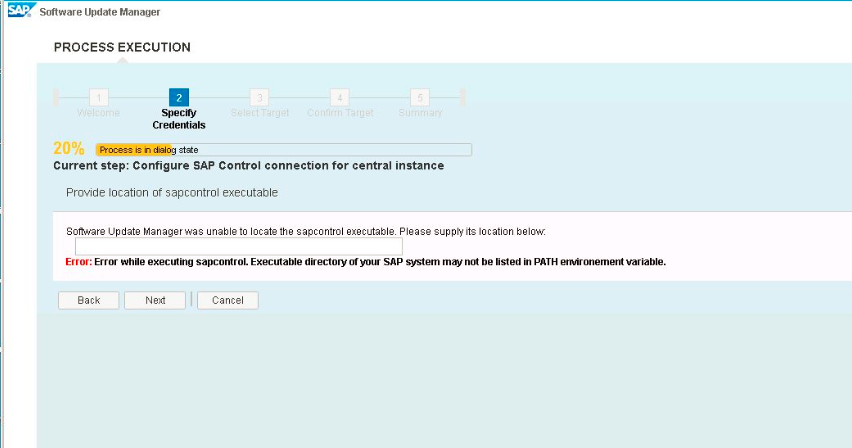
Task: Click the 'Current step: Configure SAP Control connection' text
Action: (249, 166)
